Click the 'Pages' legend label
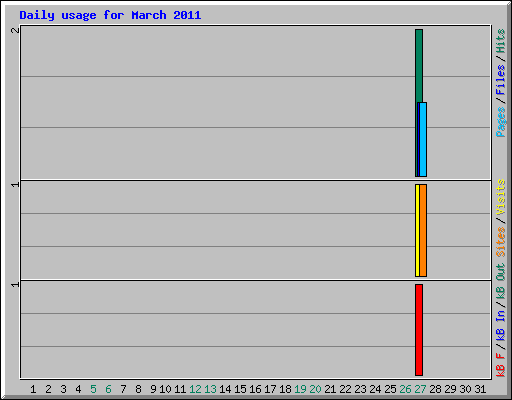This screenshot has height=400, width=512. click(x=500, y=122)
